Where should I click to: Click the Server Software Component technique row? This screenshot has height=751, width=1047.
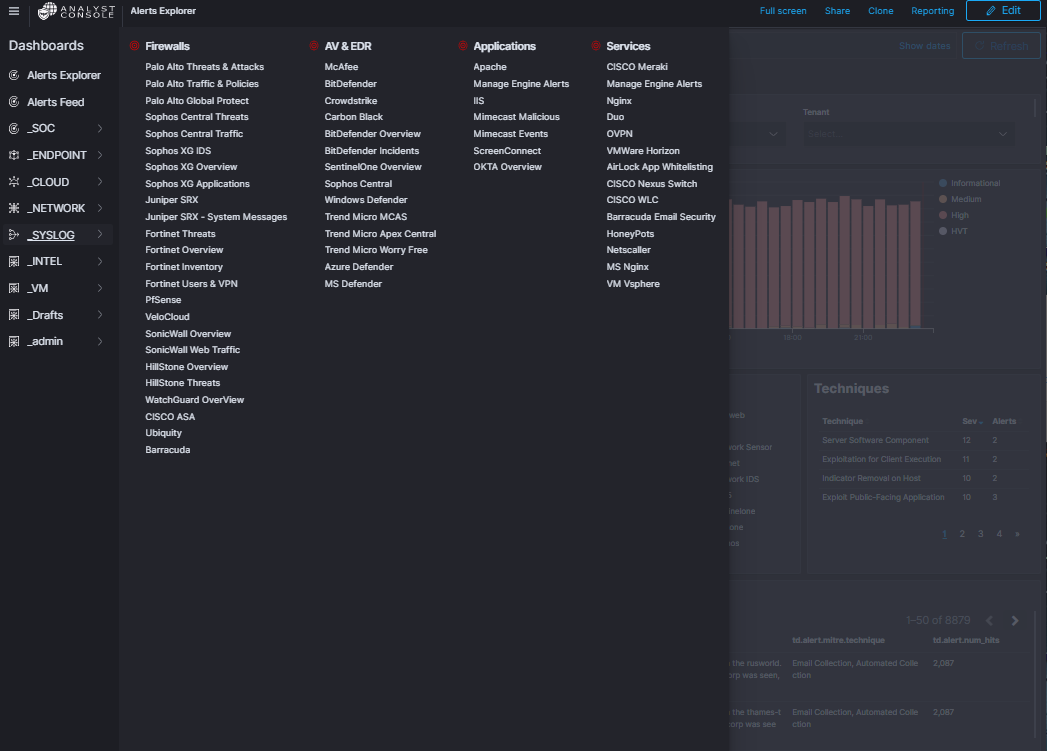tap(921, 441)
